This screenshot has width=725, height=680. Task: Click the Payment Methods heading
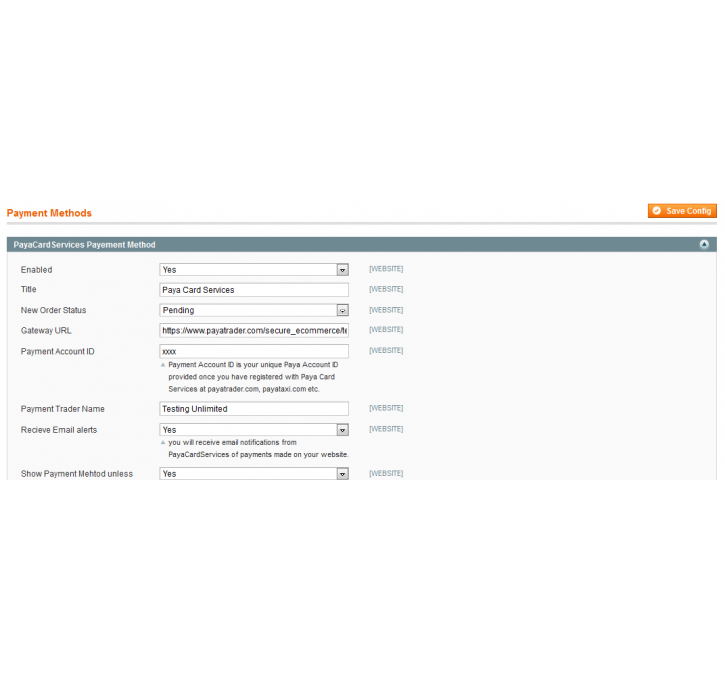[49, 213]
